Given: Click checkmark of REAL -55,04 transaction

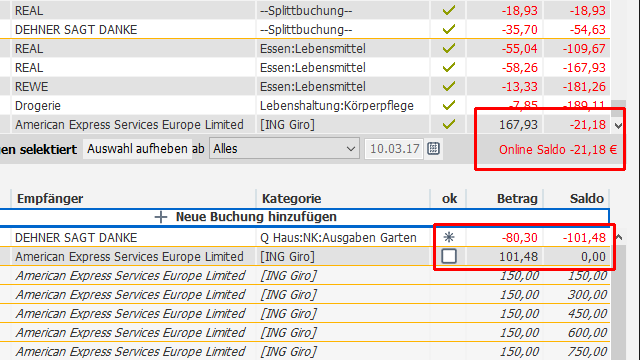Looking at the screenshot, I should tap(449, 48).
